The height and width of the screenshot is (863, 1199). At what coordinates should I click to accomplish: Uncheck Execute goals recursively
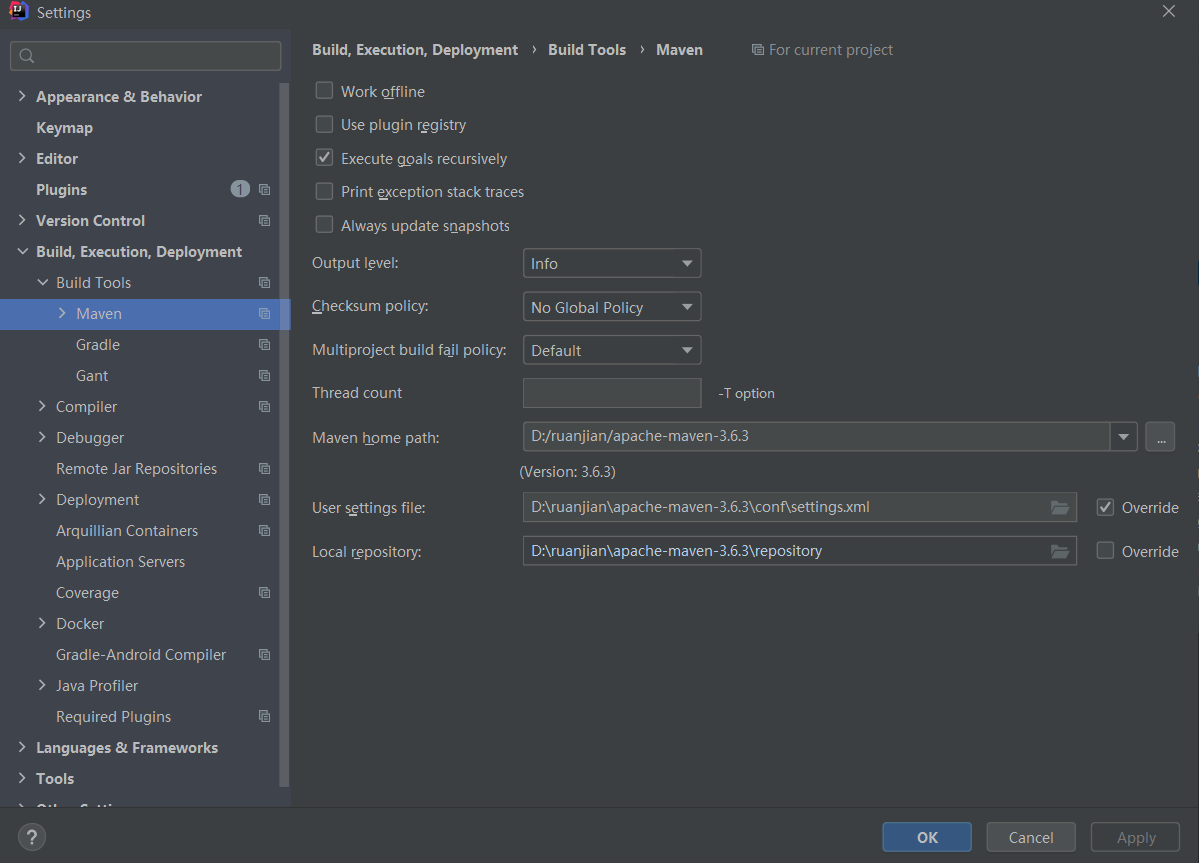[324, 158]
